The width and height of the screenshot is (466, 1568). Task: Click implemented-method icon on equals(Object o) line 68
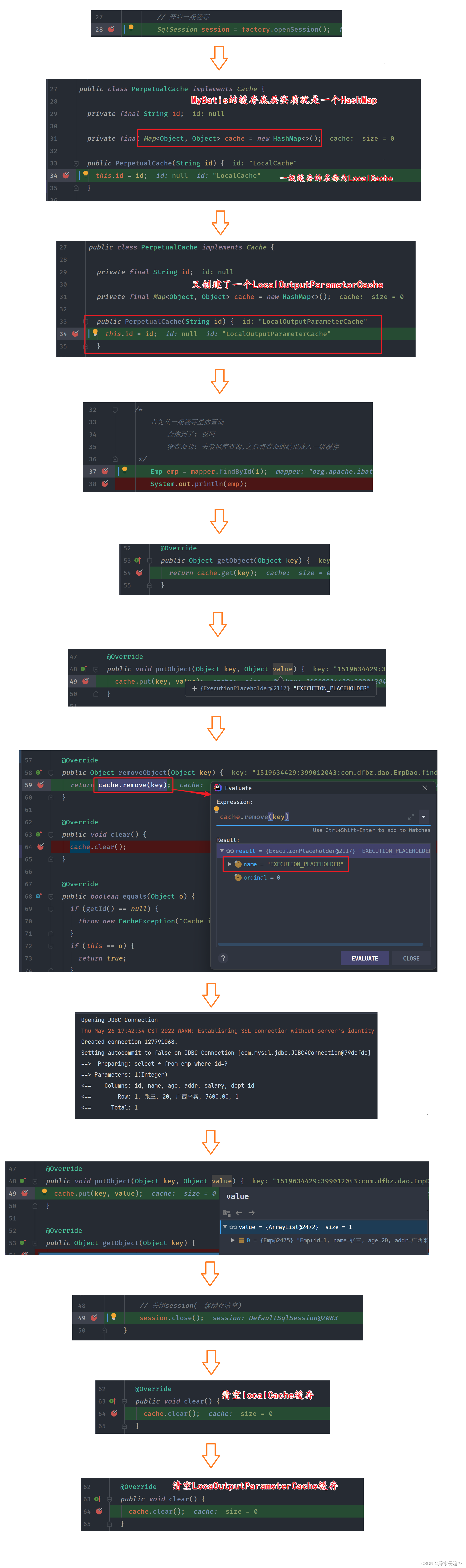39,896
